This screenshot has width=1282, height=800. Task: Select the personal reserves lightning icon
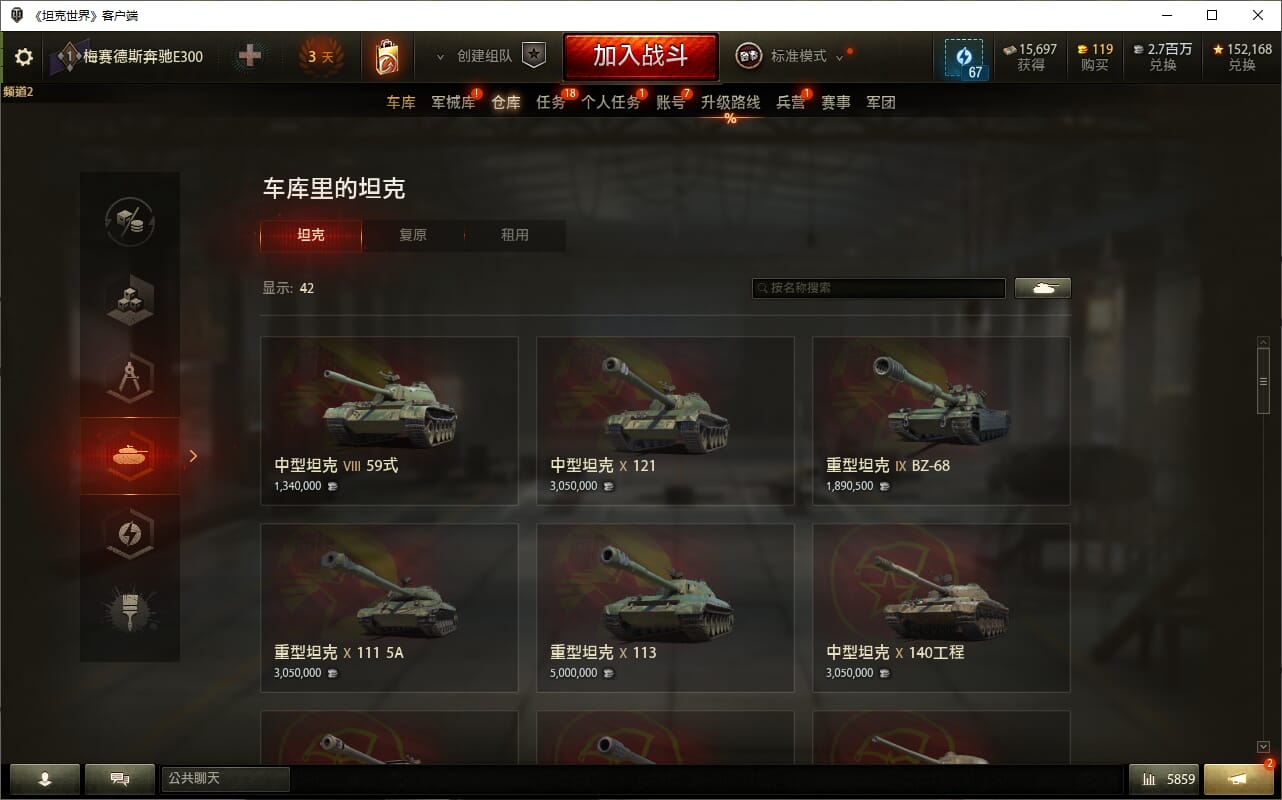click(130, 533)
